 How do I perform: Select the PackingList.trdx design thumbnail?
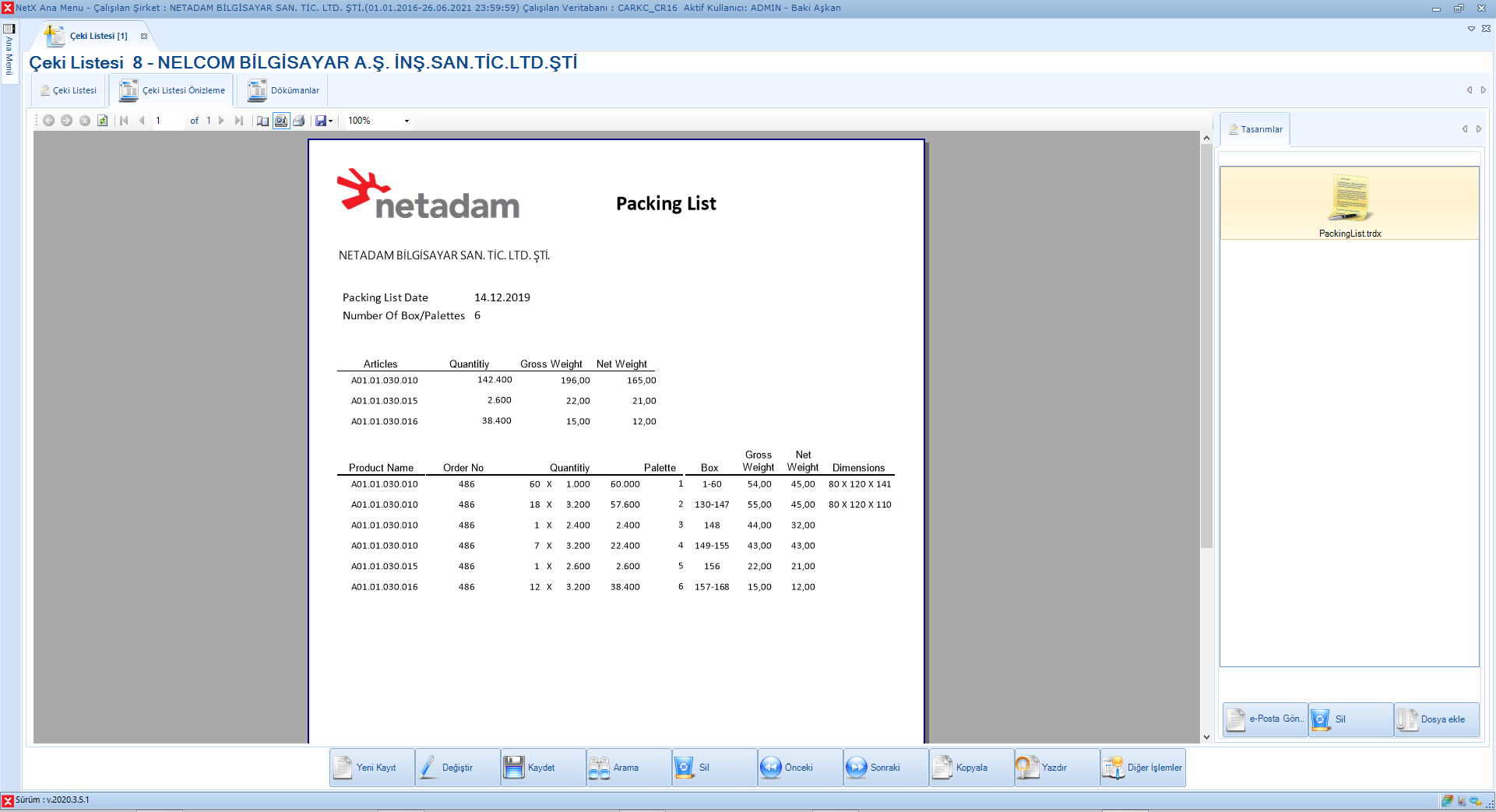tap(1349, 204)
